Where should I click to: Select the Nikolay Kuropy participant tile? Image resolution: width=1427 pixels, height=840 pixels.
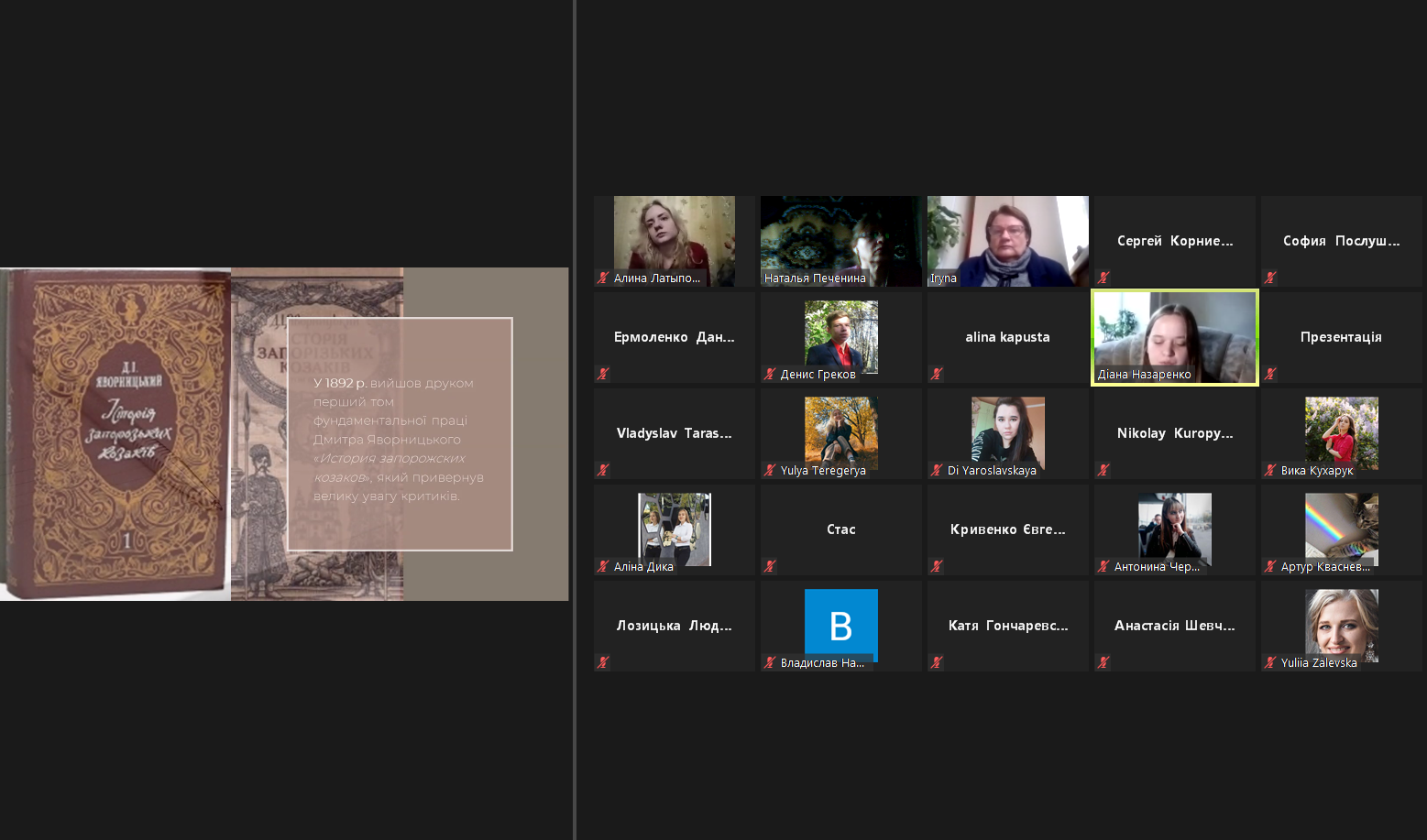[x=1174, y=433]
